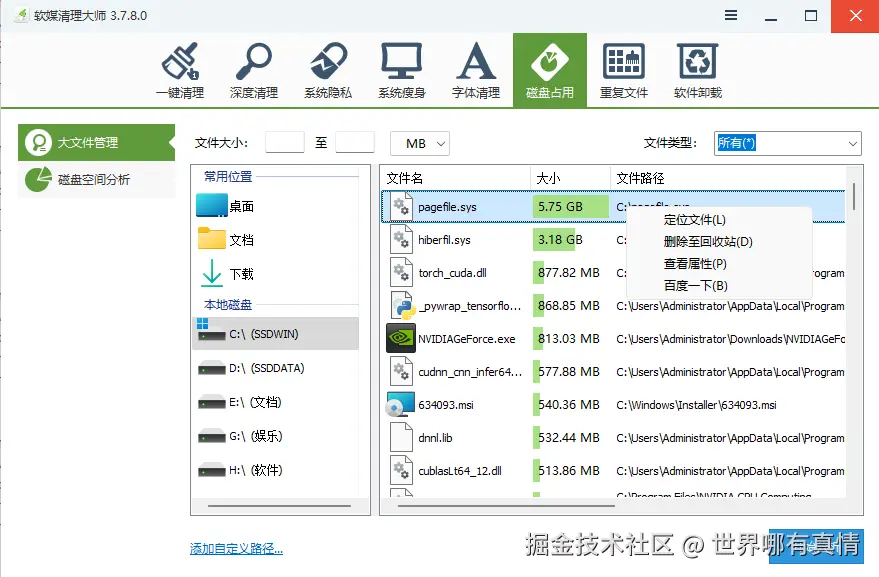Maximize the 软媒清理大师 window
The height and width of the screenshot is (577, 879).
click(811, 16)
